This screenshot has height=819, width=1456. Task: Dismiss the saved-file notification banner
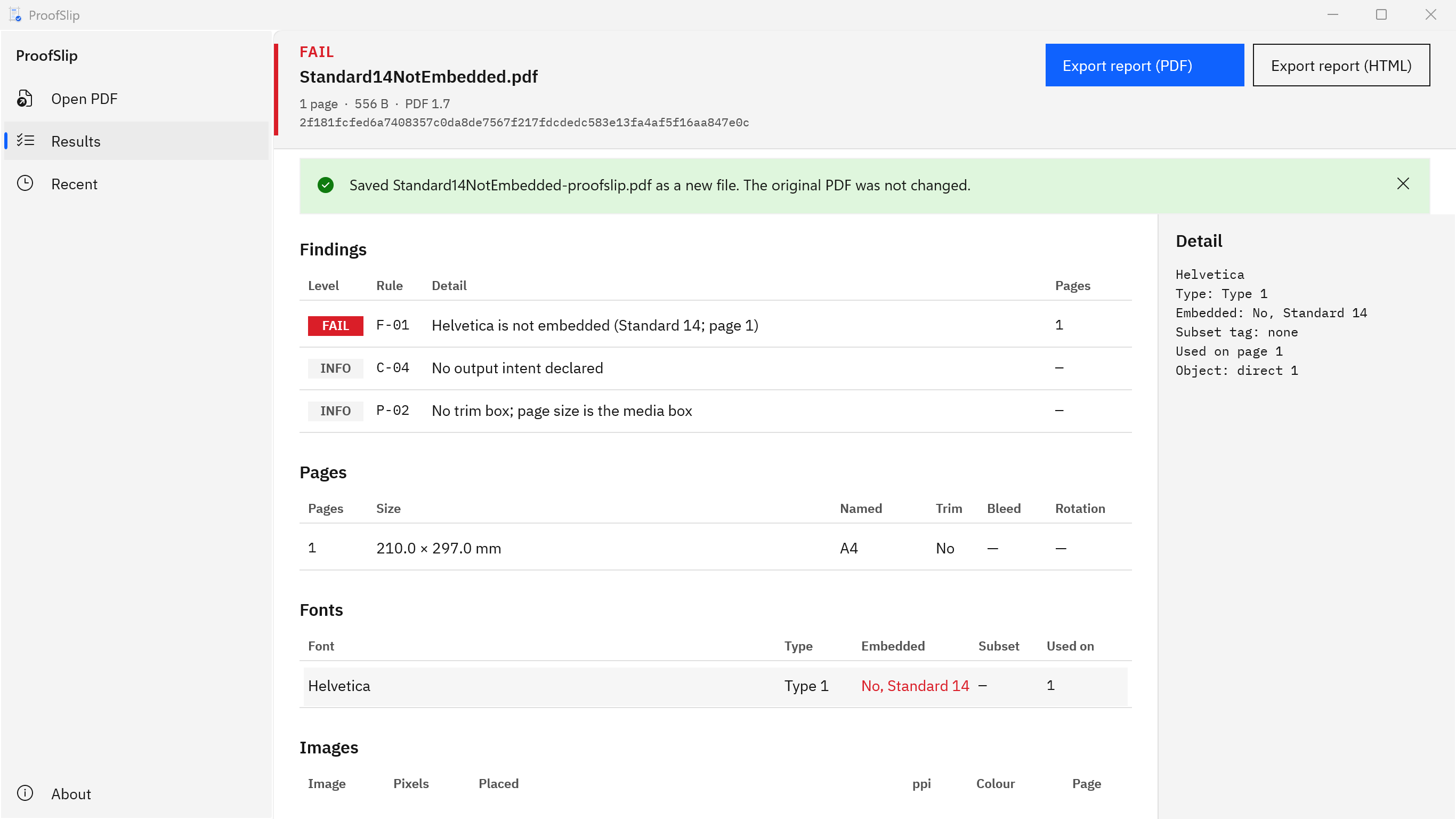click(x=1403, y=184)
